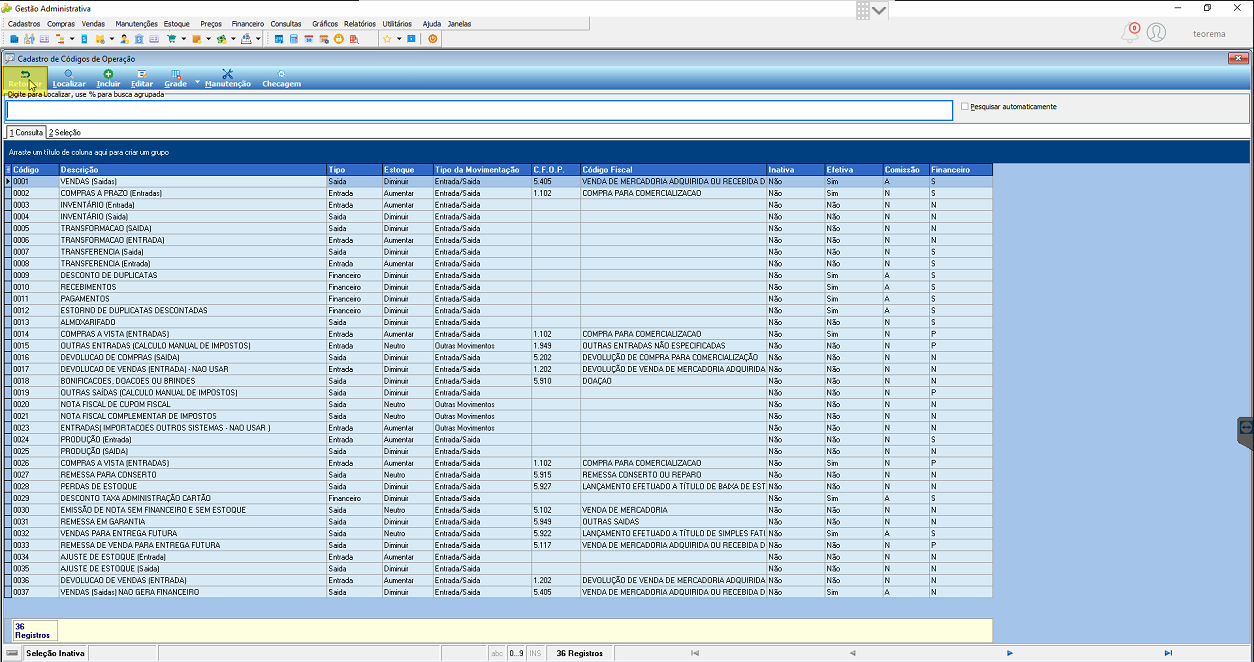The width and height of the screenshot is (1254, 662).
Task: Click the Seleção Inativa status button
Action: pyautogui.click(x=55, y=653)
